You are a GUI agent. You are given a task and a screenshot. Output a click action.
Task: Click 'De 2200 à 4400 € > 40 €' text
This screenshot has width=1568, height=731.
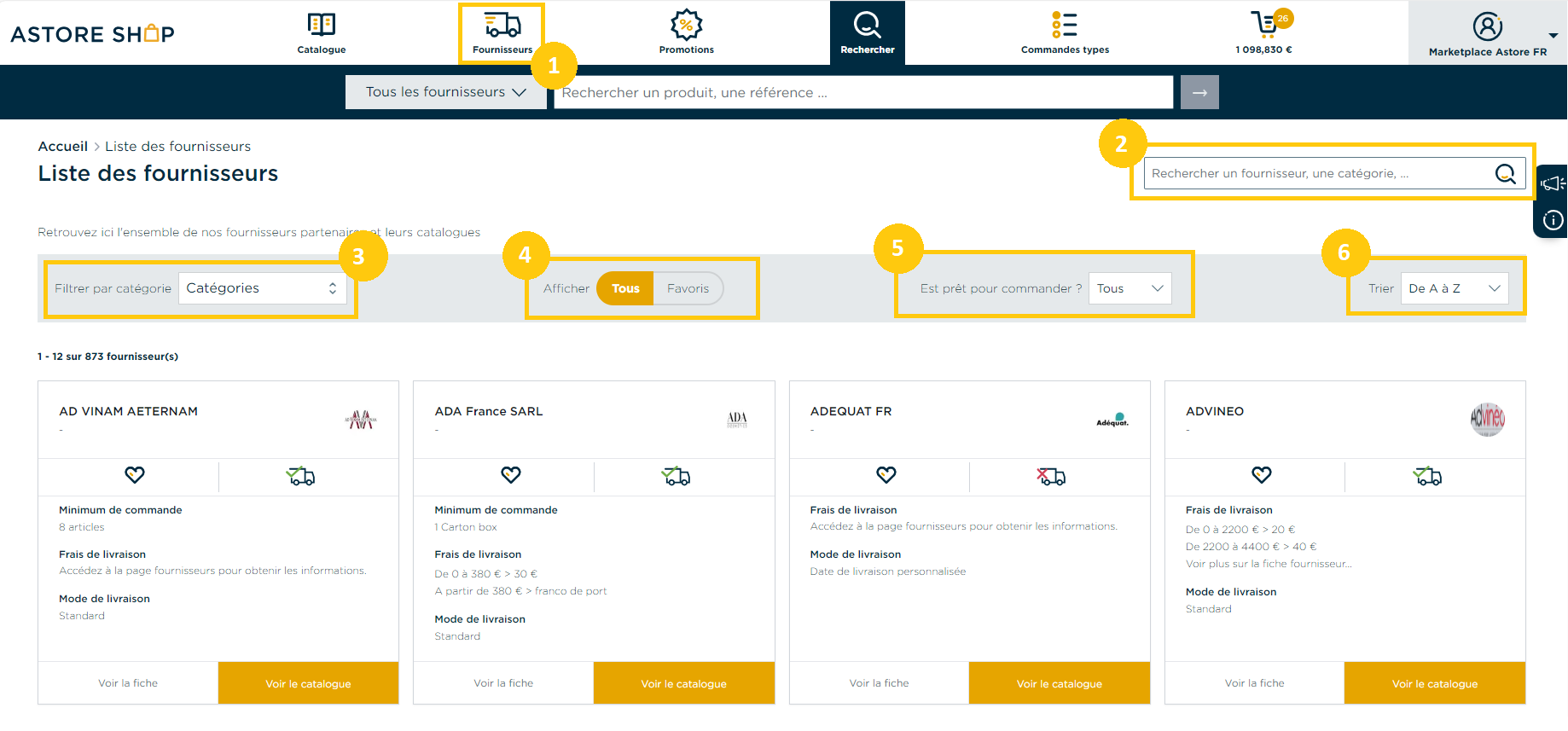pyautogui.click(x=1251, y=547)
